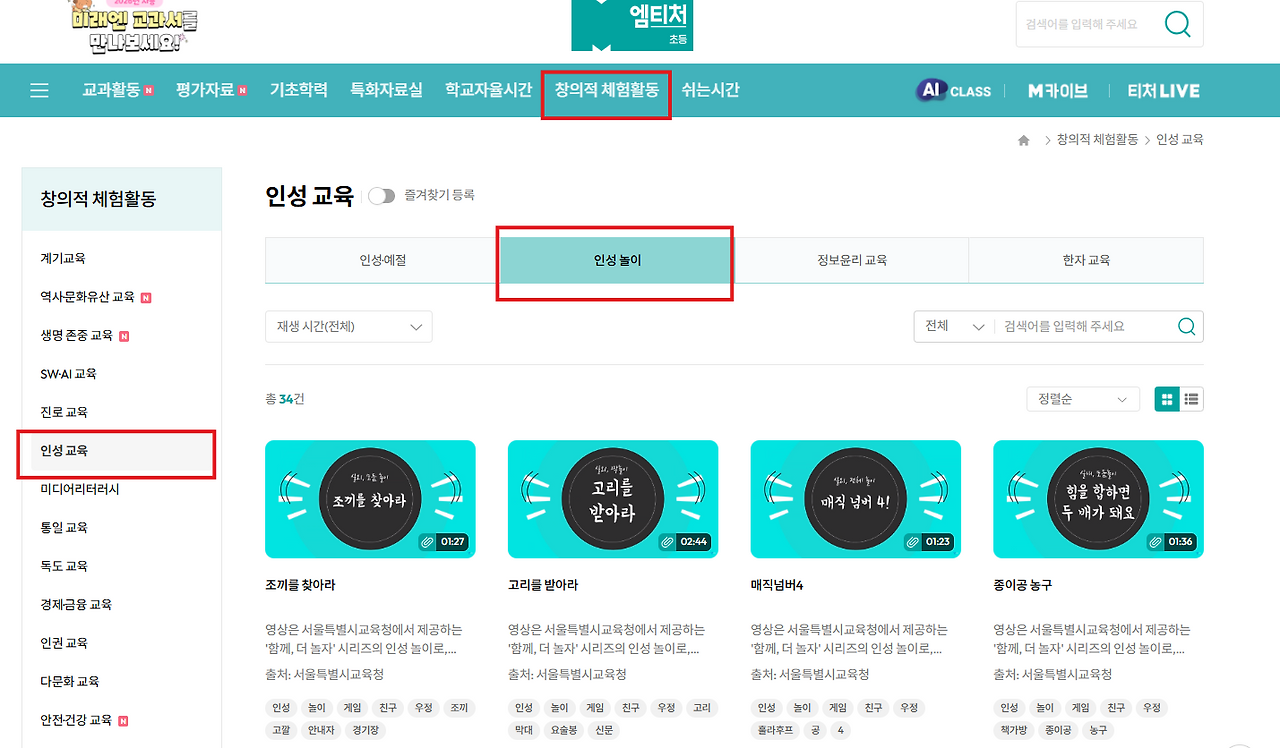
Task: Click the home icon in the breadcrumb
Action: (1022, 139)
